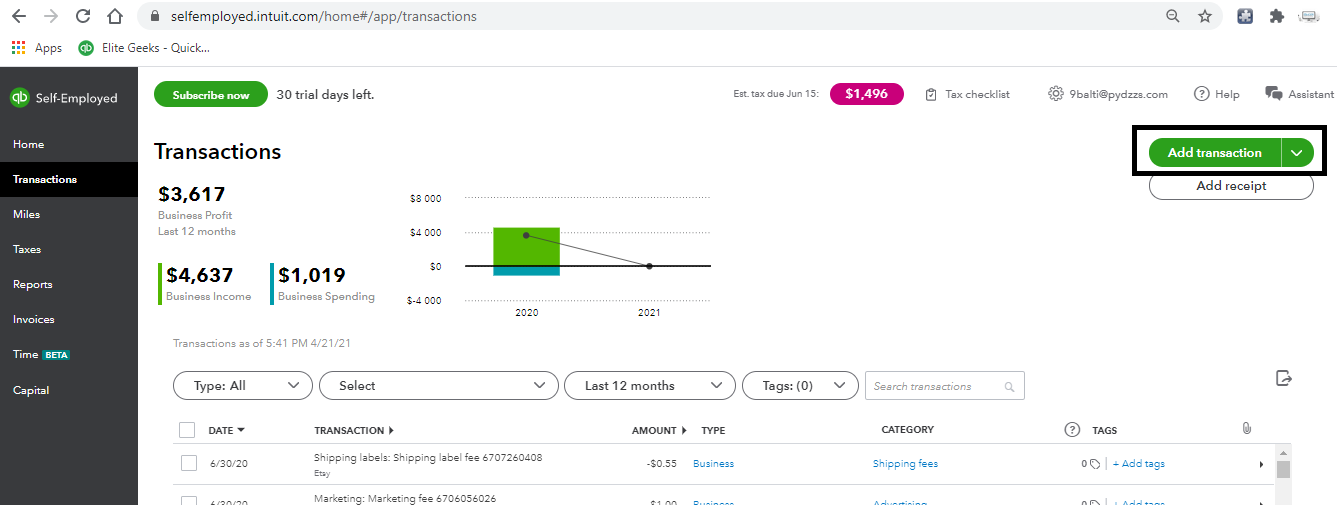
Task: Click the export transactions icon
Action: tap(1284, 378)
